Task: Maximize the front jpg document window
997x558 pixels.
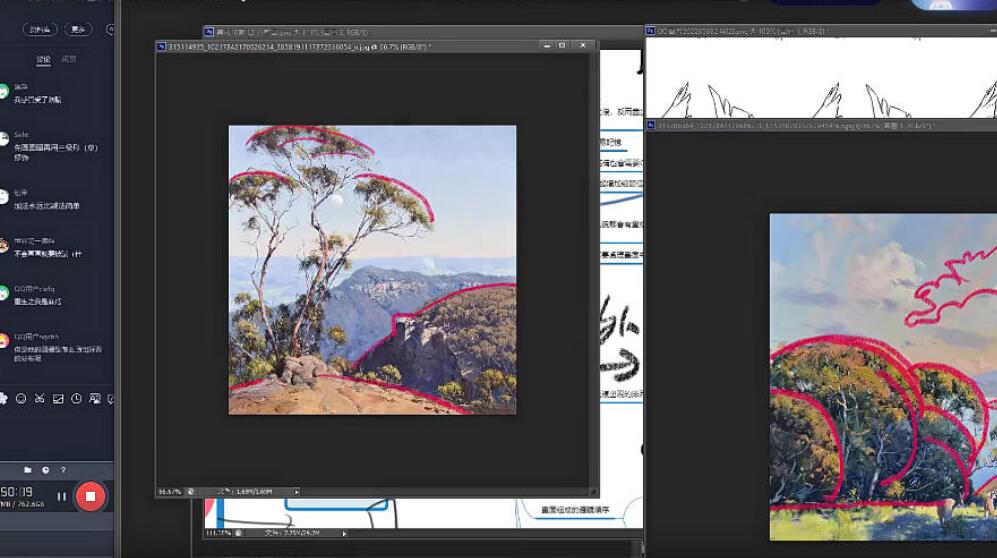Action: point(562,46)
